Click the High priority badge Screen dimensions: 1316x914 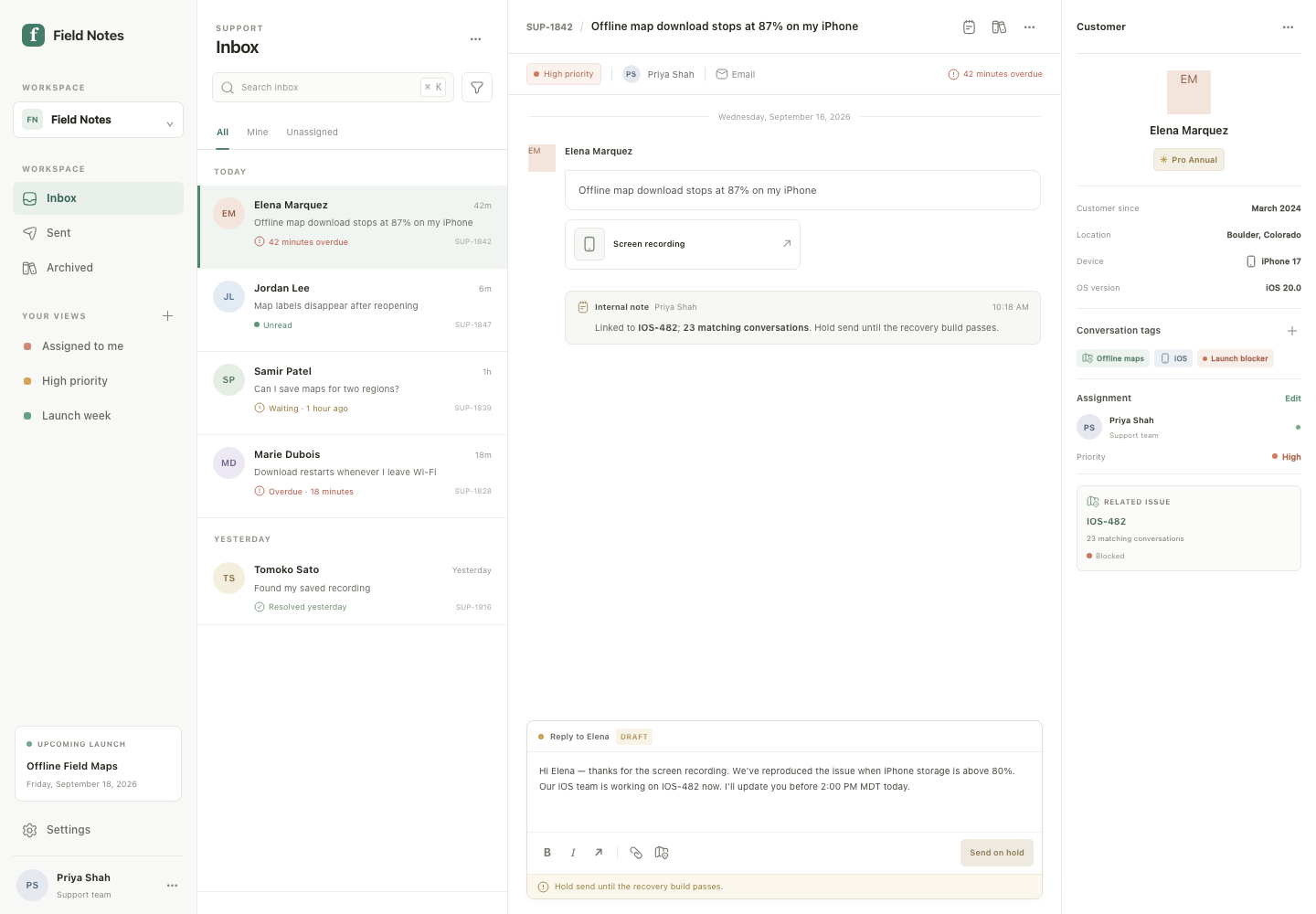(564, 74)
